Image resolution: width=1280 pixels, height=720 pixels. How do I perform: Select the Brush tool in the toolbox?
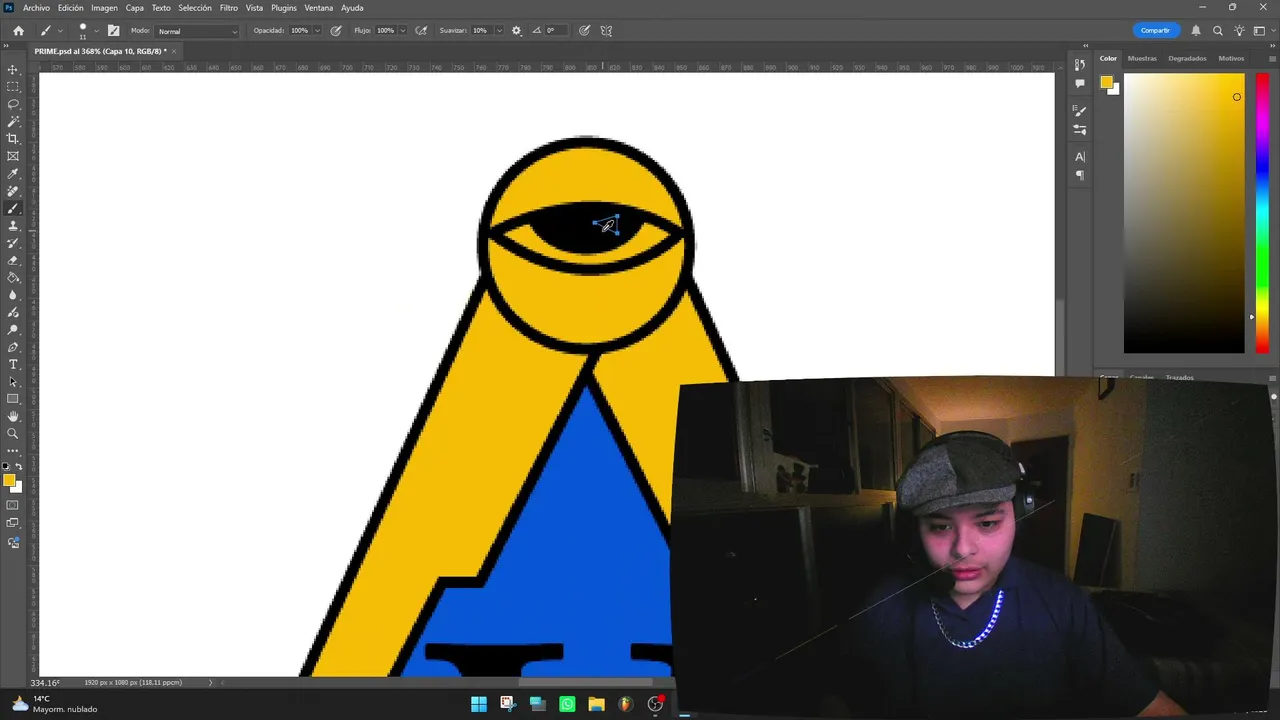point(13,209)
